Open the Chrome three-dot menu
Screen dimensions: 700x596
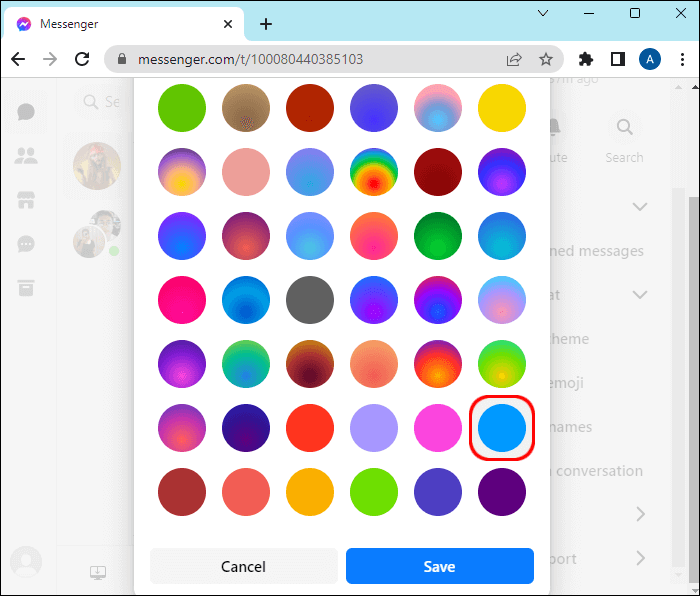click(682, 59)
